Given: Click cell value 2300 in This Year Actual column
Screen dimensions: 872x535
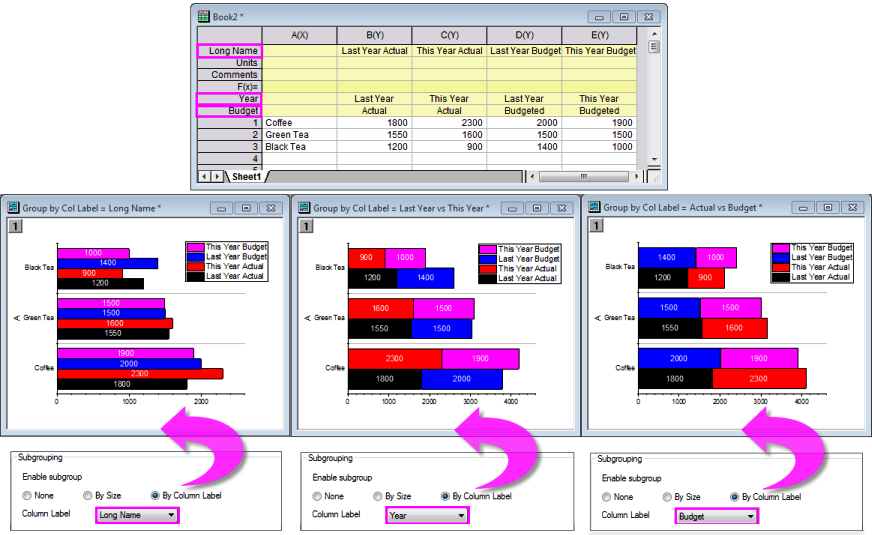Looking at the screenshot, I should 449,123.
